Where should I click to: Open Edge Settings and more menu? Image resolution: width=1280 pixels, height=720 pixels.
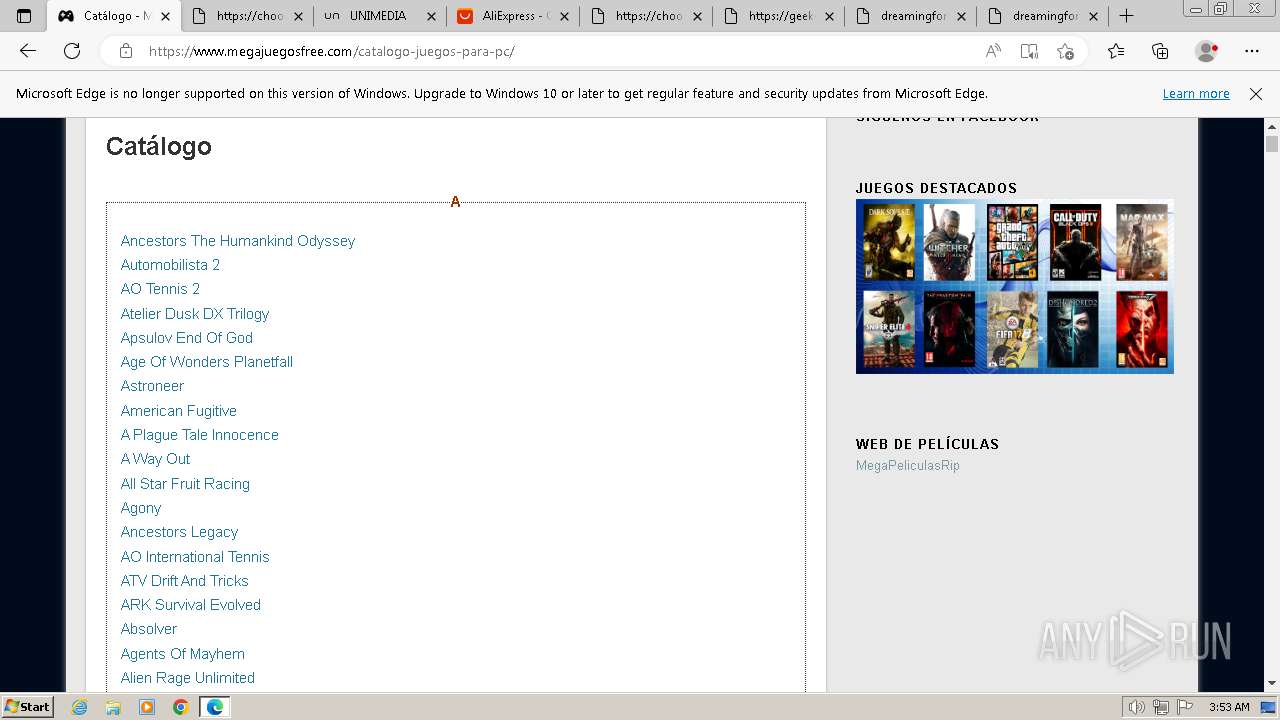[1252, 51]
